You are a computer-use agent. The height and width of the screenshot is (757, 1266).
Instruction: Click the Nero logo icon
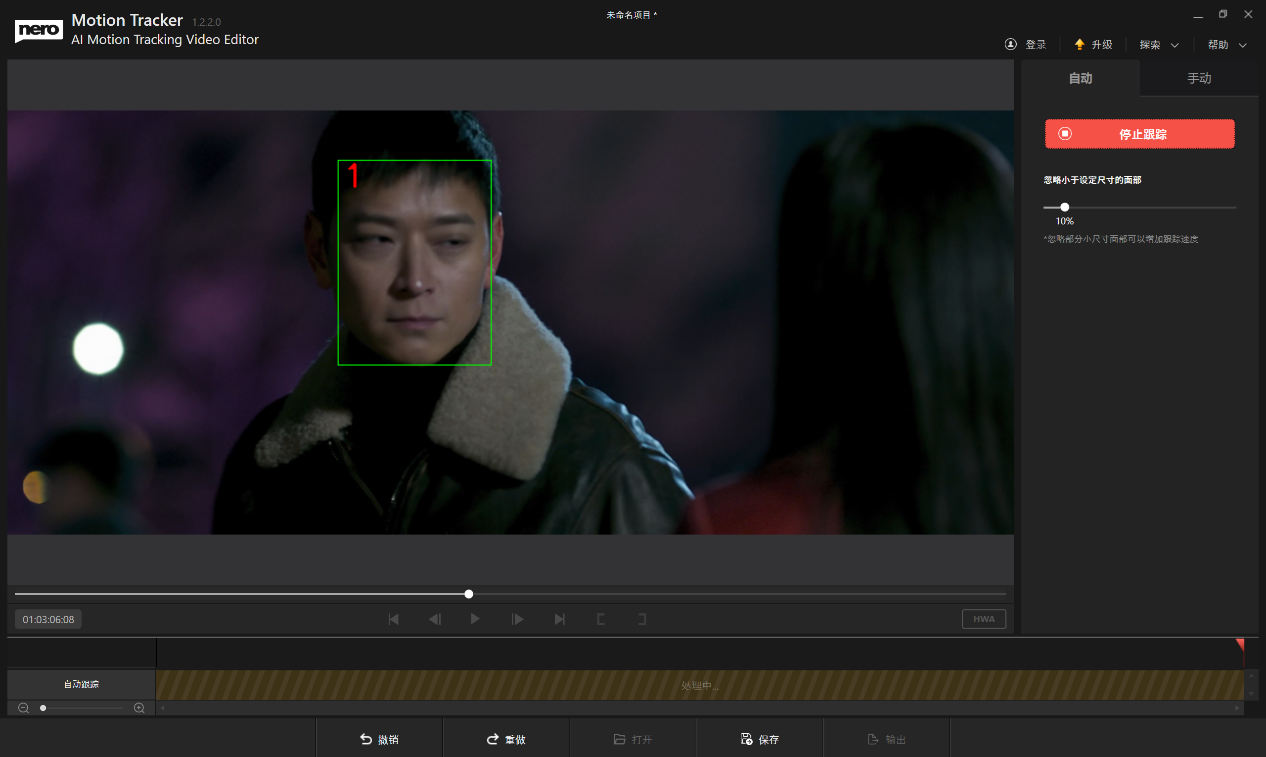click(39, 30)
